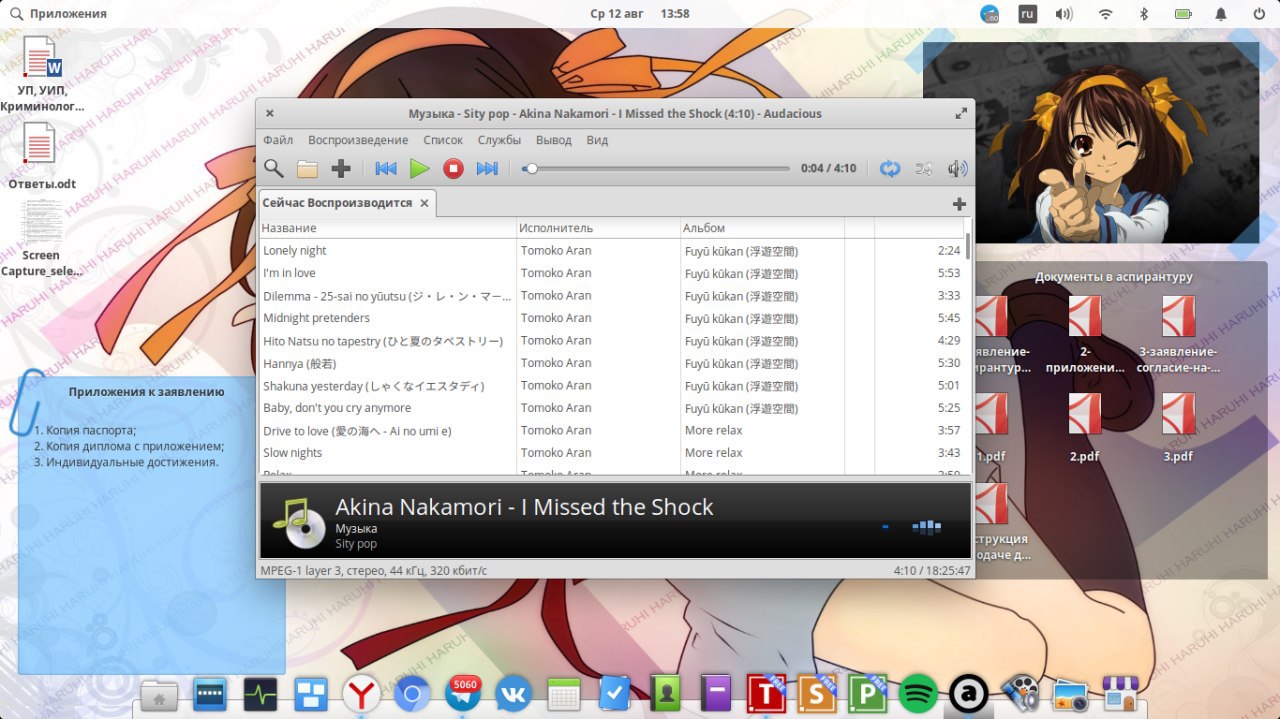Sort playlist by Название column header
Image resolution: width=1280 pixels, height=719 pixels.
(x=387, y=228)
